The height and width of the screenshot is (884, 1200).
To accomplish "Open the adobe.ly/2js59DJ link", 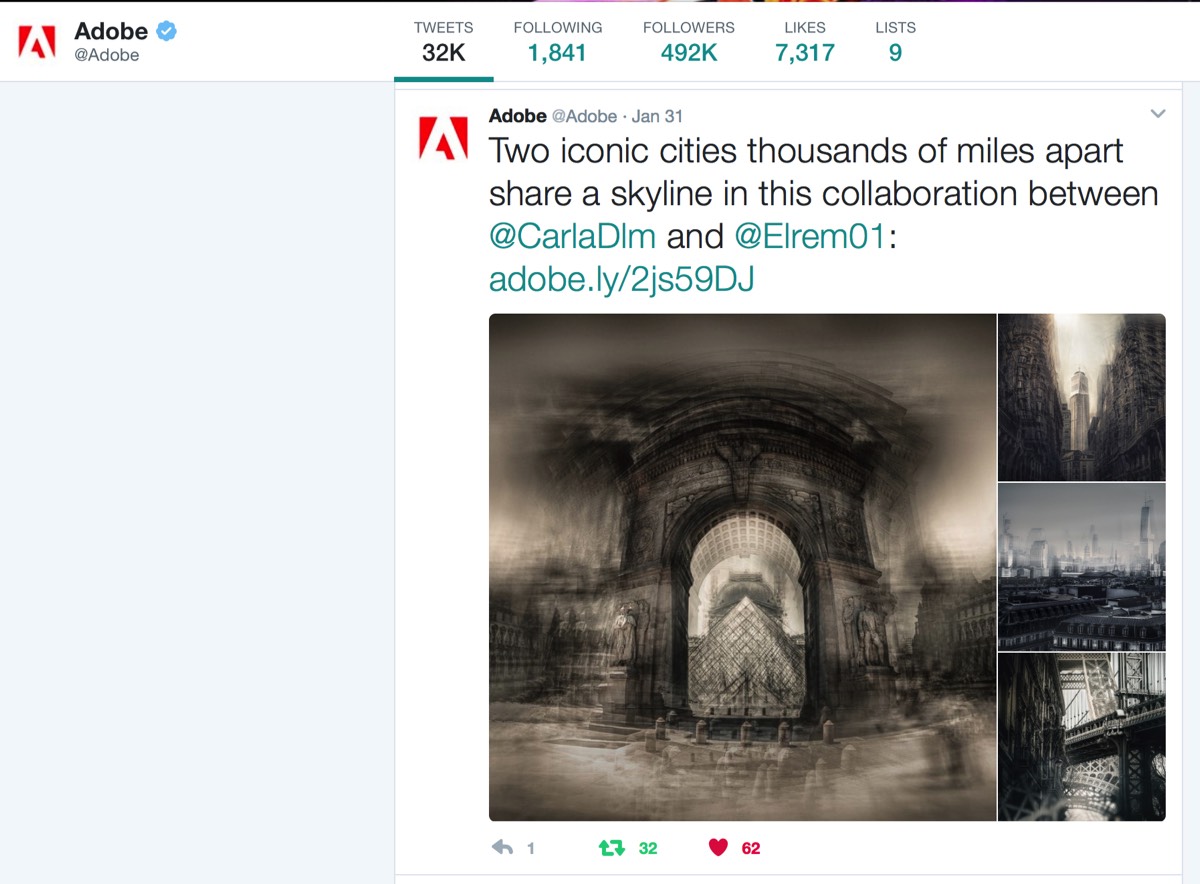I will [621, 280].
